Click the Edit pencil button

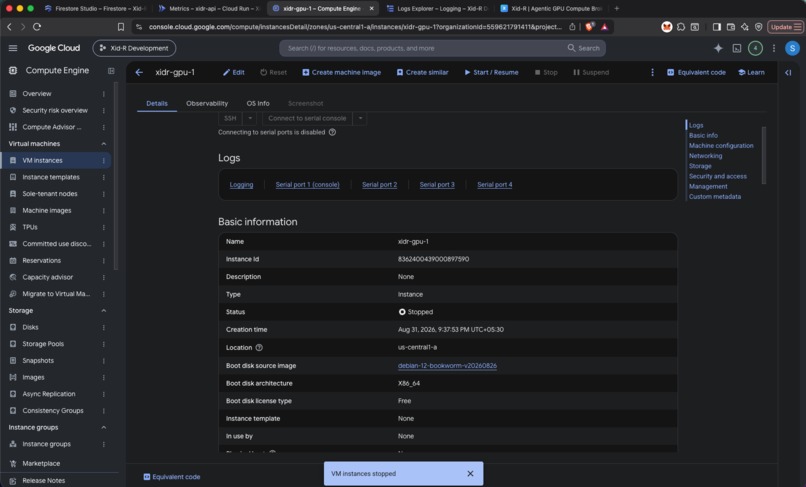point(234,73)
